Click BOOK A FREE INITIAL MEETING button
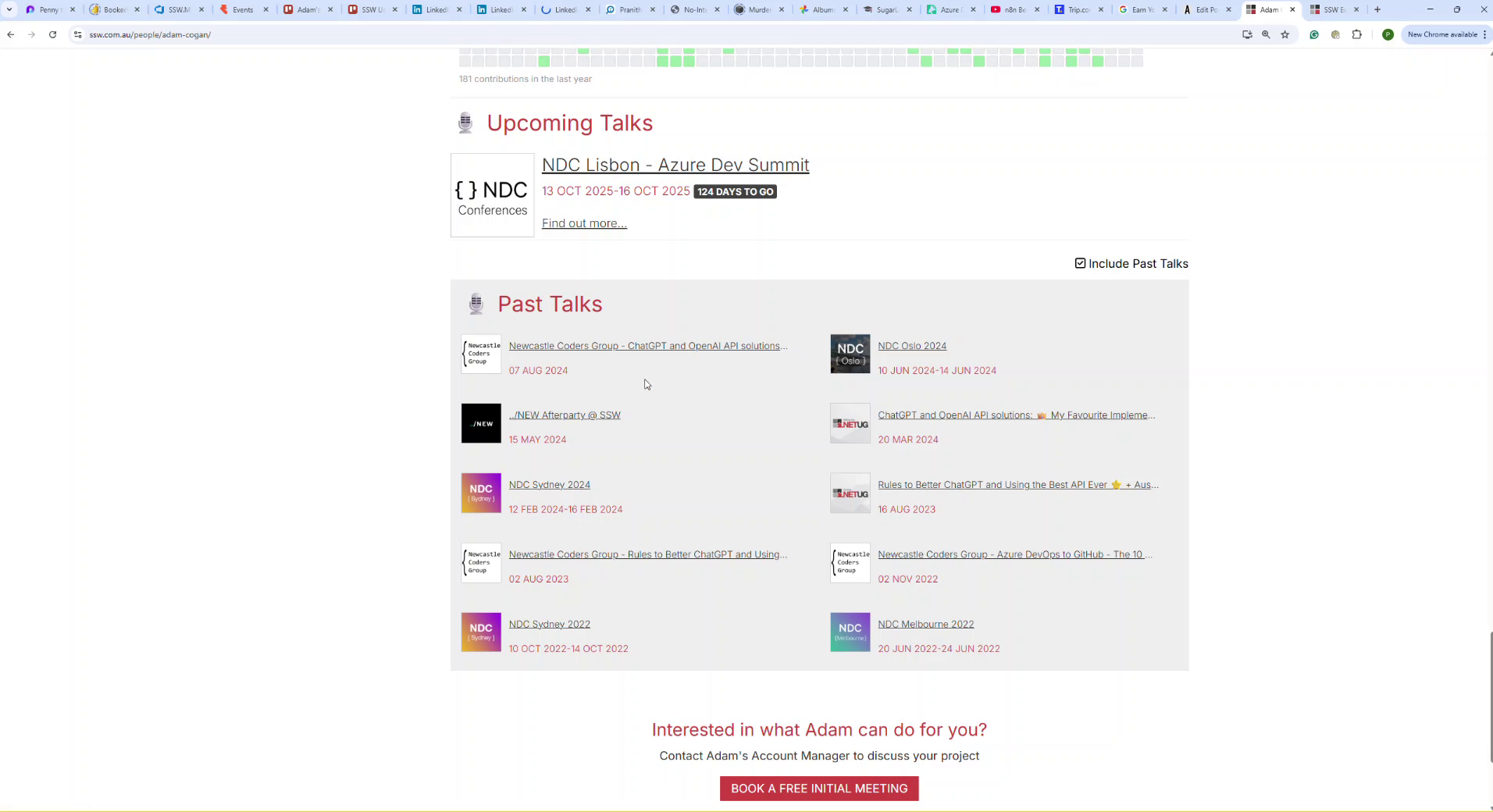 [818, 789]
